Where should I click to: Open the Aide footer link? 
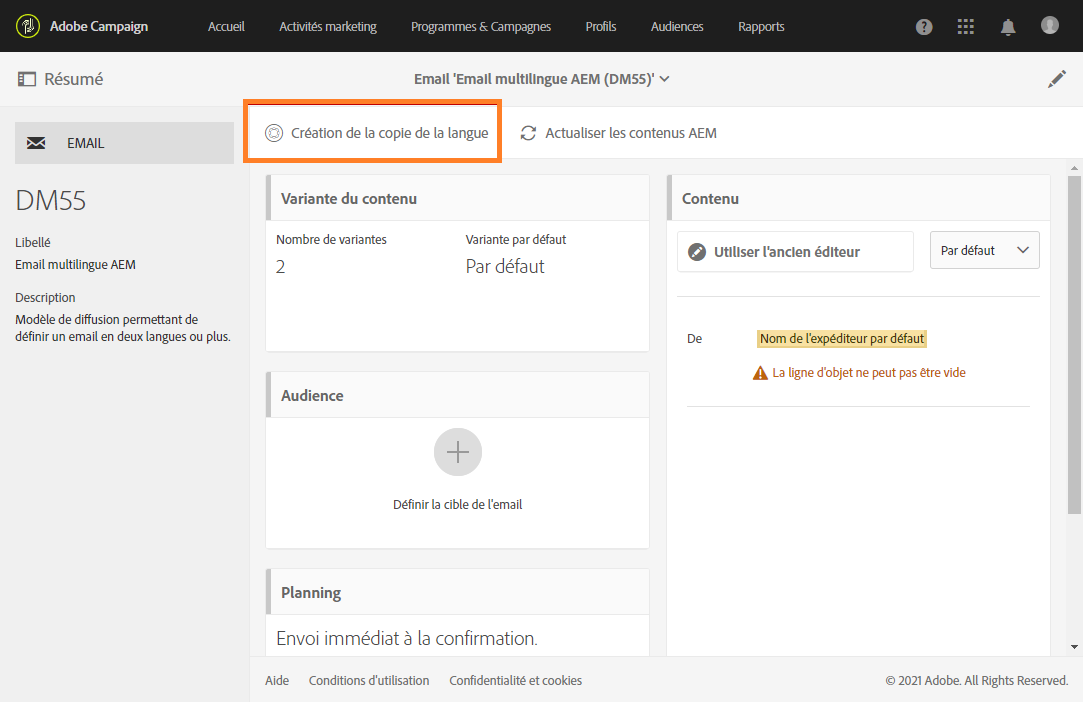click(x=277, y=681)
